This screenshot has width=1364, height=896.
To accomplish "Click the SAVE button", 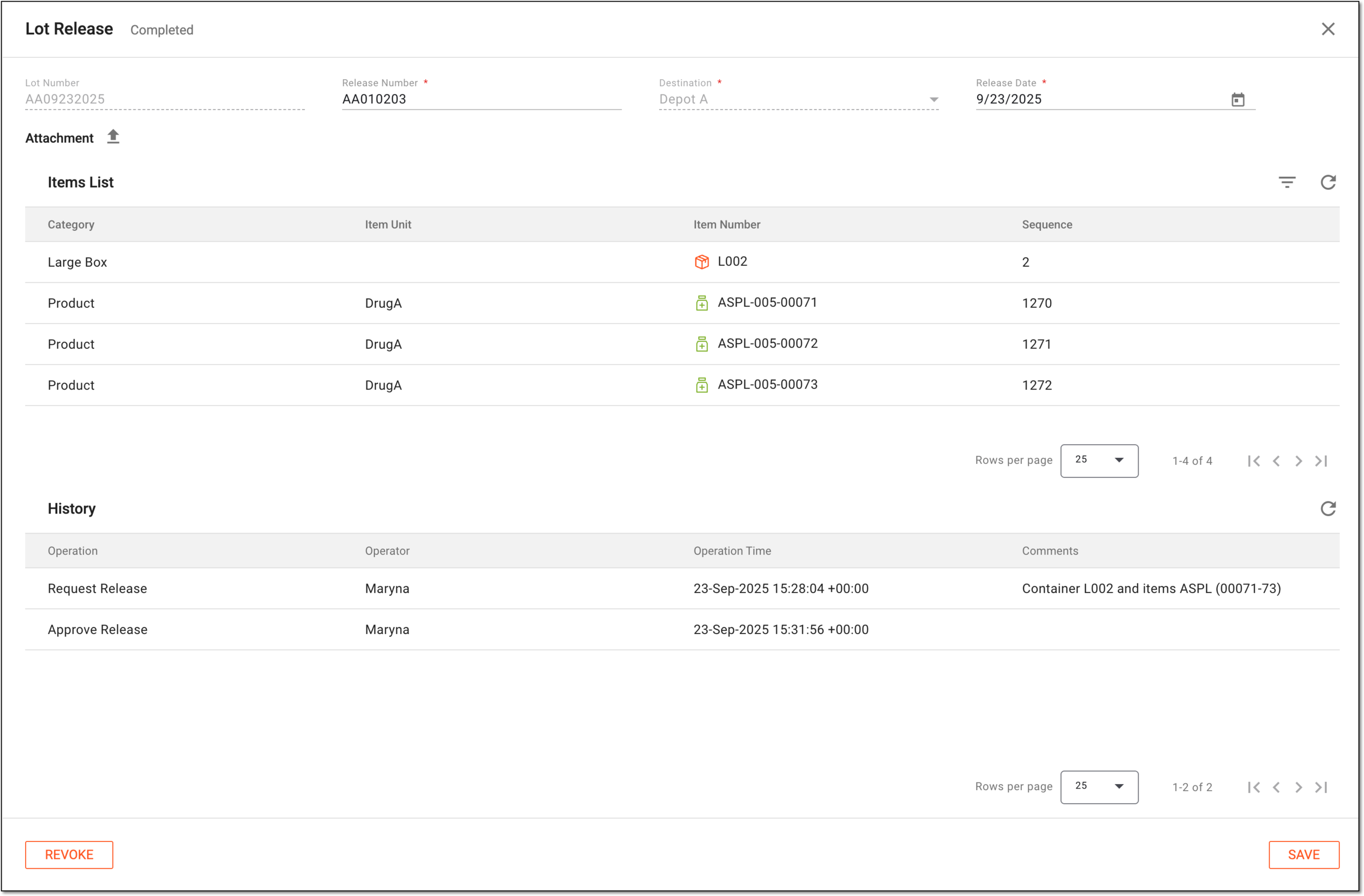I will [x=1303, y=854].
